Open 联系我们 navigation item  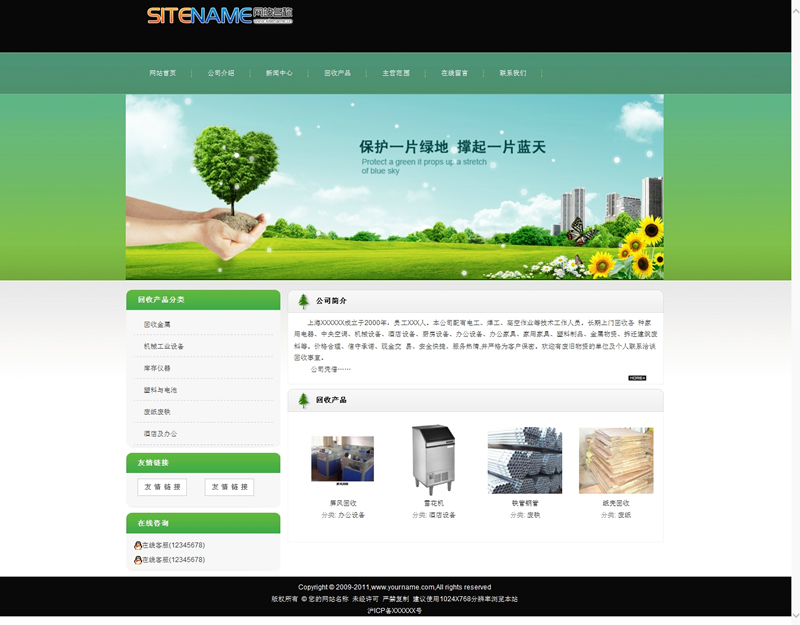pyautogui.click(x=513, y=73)
